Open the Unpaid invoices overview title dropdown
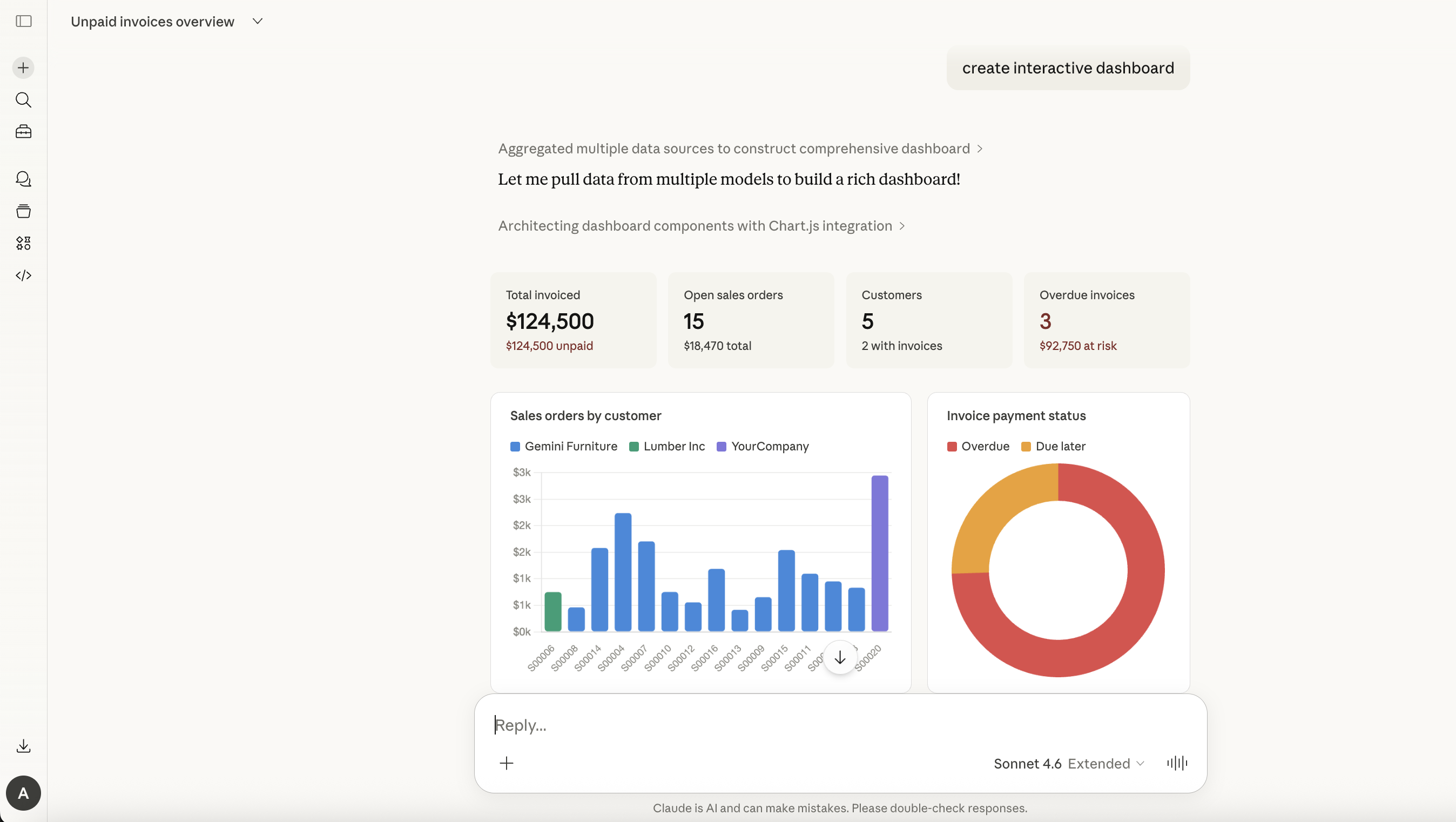The height and width of the screenshot is (822, 1456). (x=258, y=21)
